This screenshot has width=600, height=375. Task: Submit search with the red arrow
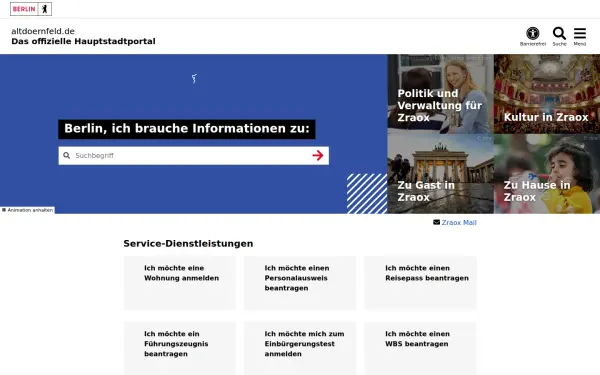coord(318,155)
